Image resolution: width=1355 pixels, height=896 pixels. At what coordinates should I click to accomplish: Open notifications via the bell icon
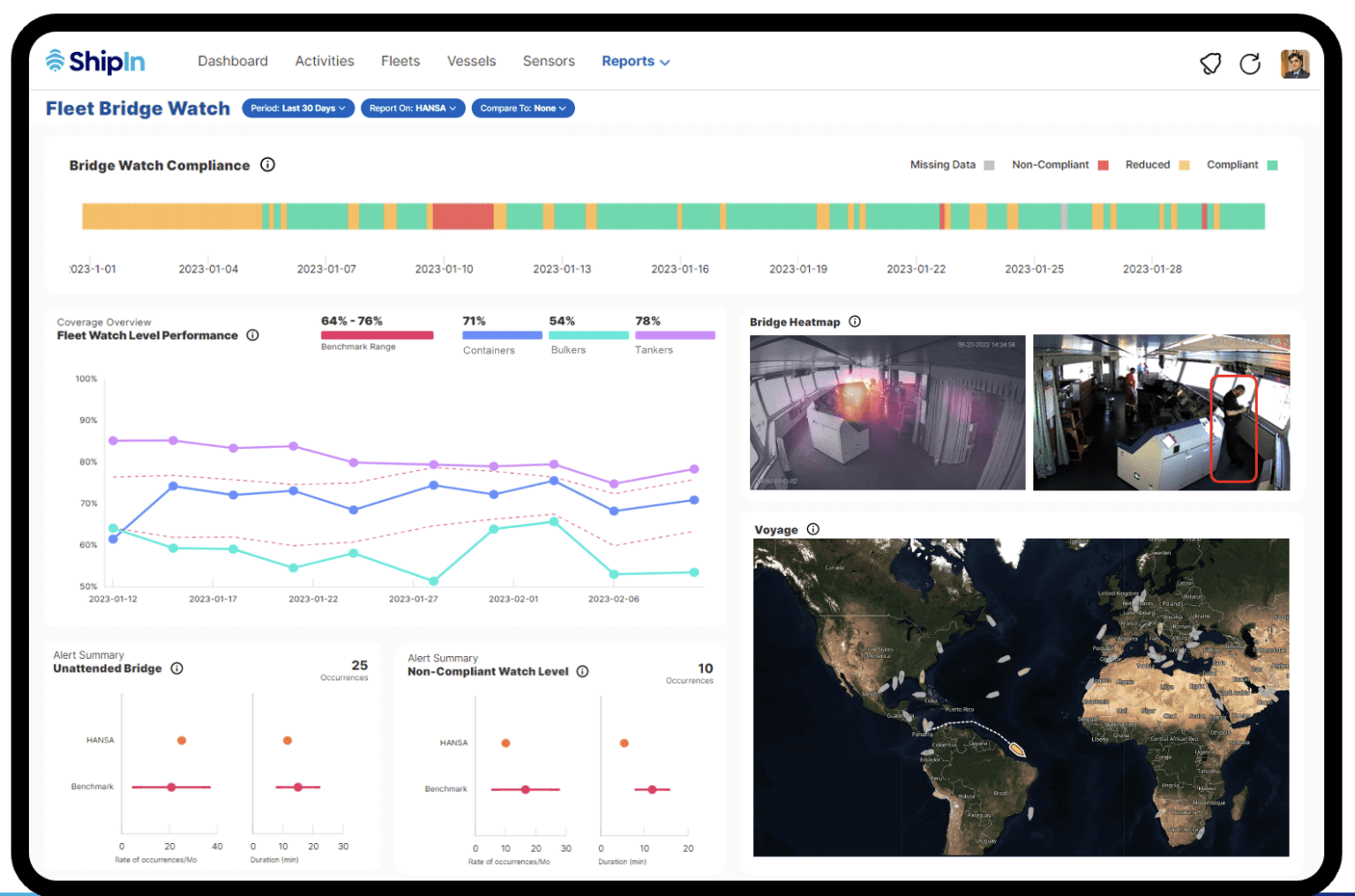1210,63
